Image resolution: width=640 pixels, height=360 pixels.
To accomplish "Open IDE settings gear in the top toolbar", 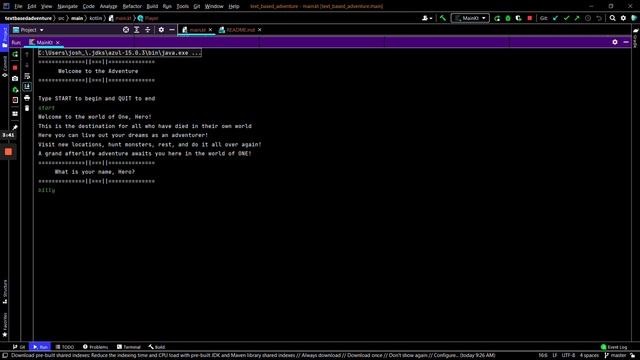I will click(x=623, y=18).
